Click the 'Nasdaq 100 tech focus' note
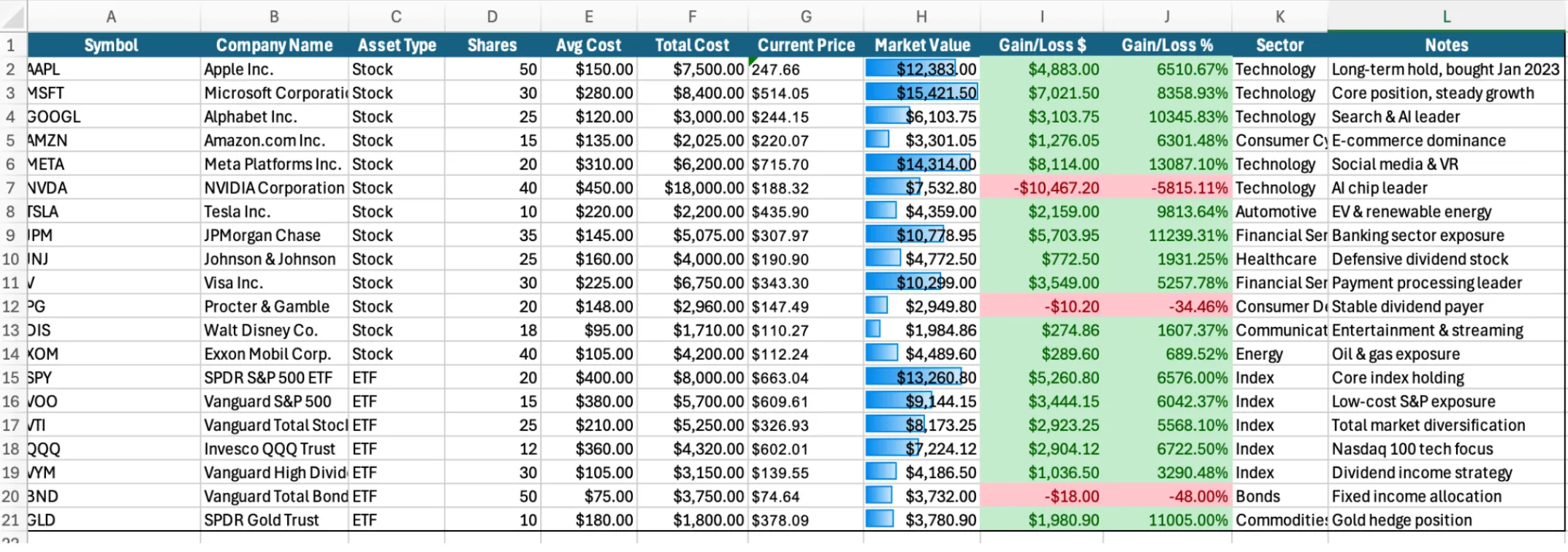The height and width of the screenshot is (552, 1568). 1446,449
